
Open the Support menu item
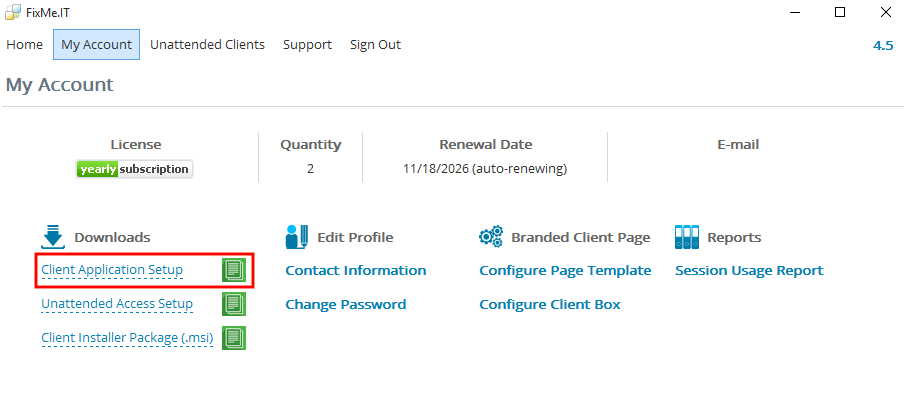pos(307,44)
